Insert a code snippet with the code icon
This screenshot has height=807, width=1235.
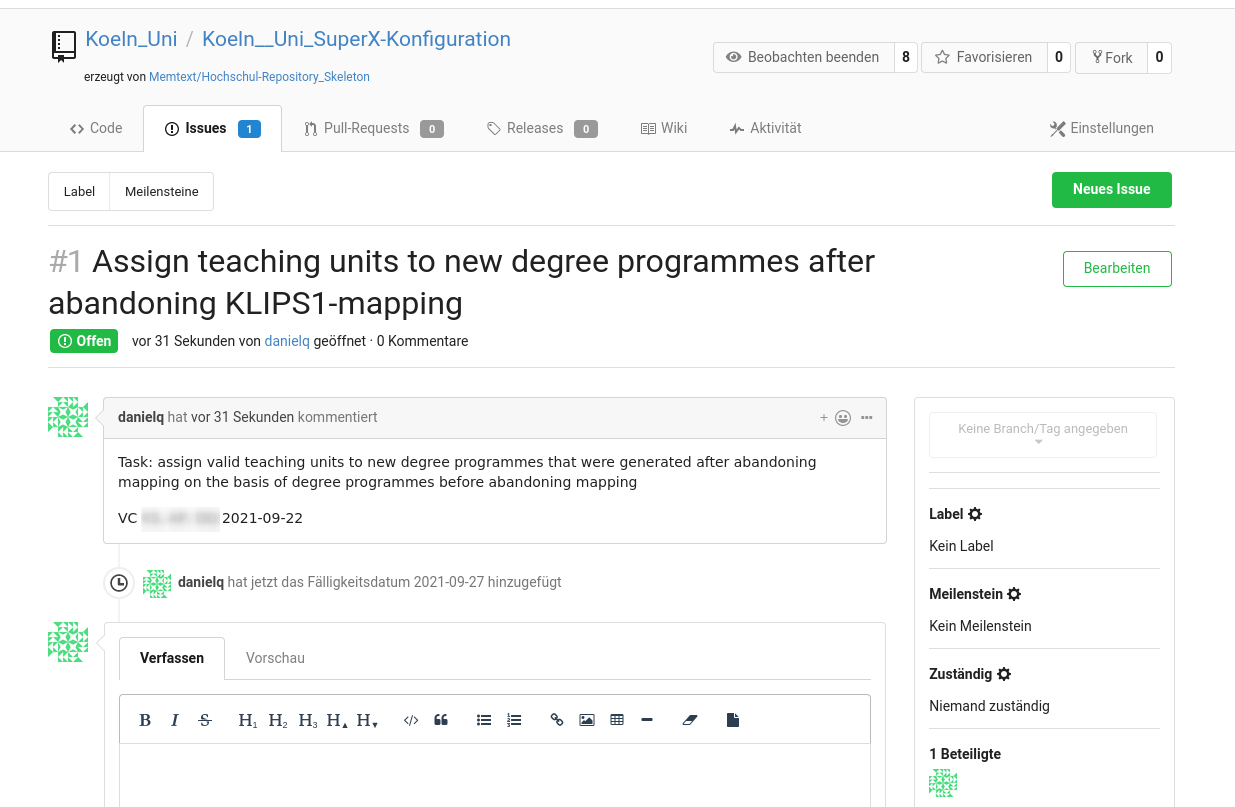(x=411, y=720)
